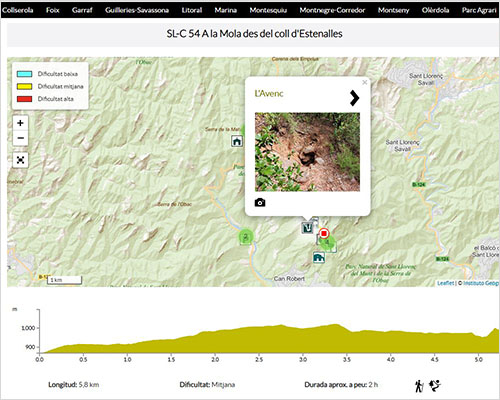
Task: Open the Olèrdola park tab
Action: [435, 10]
